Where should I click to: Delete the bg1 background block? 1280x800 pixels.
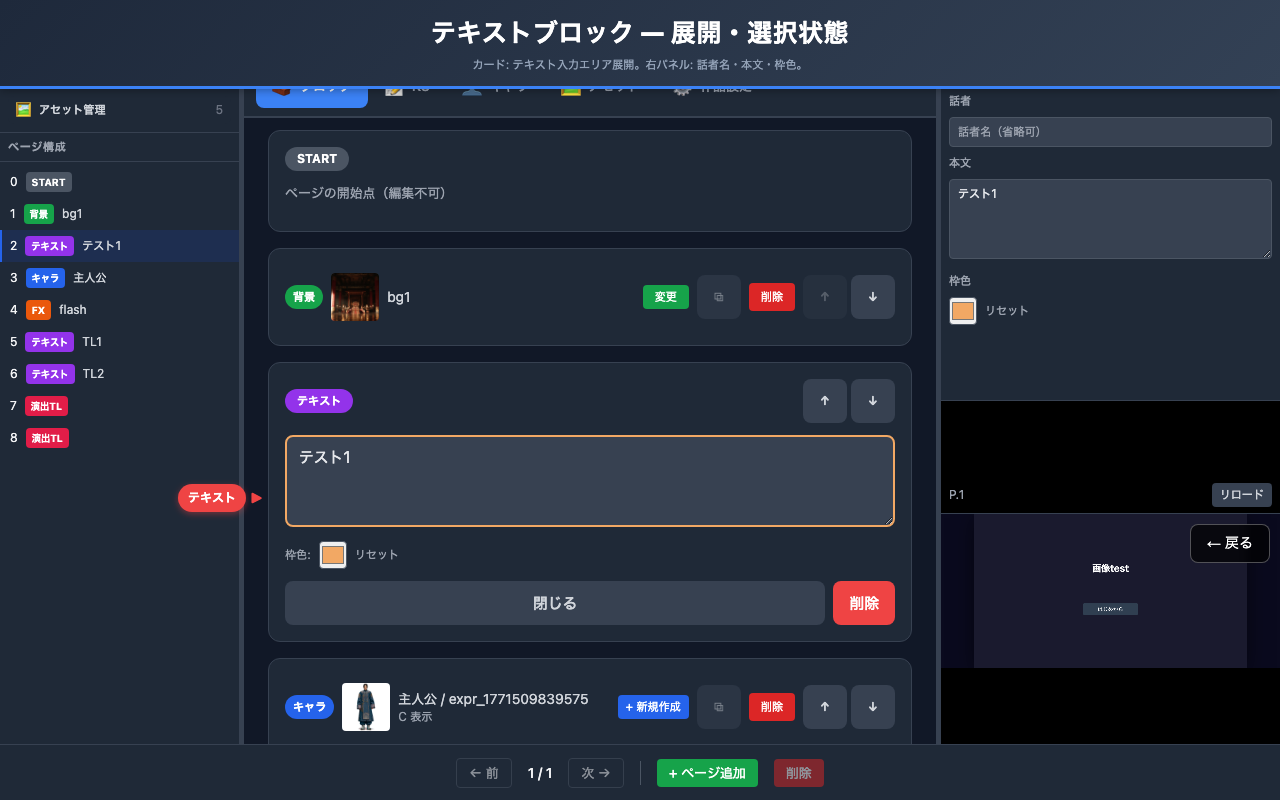click(772, 297)
